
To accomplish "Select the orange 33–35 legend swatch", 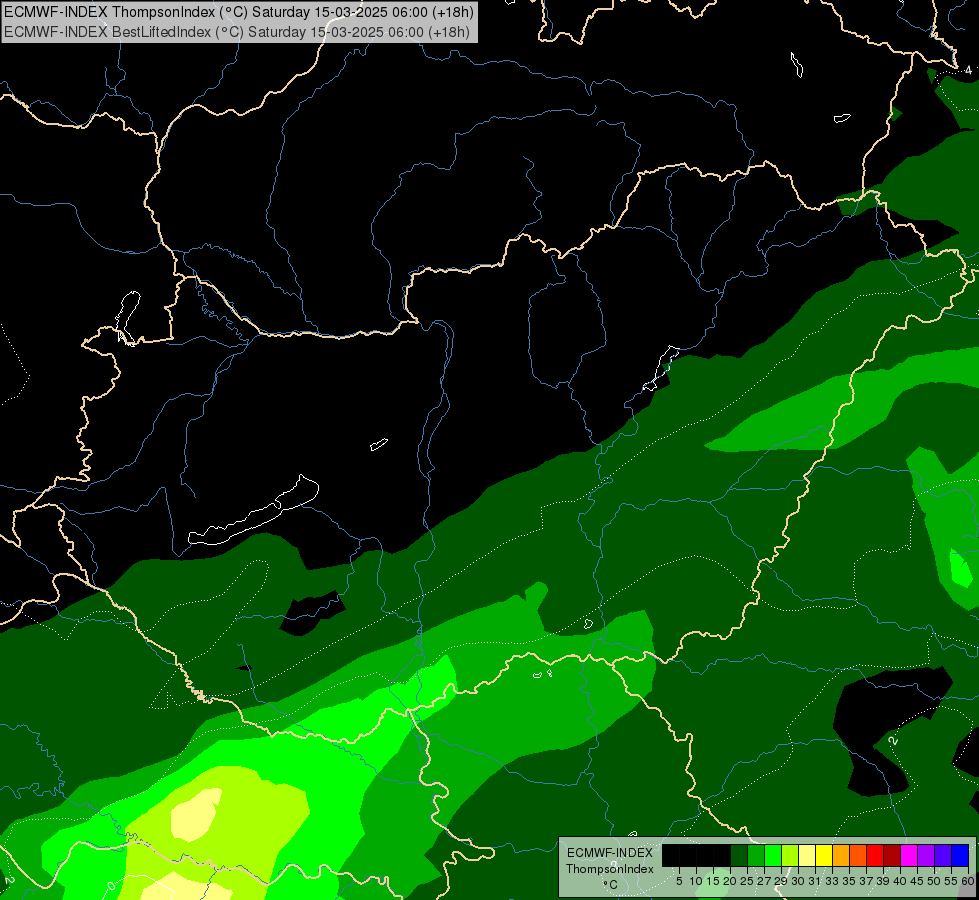I will (x=841, y=855).
